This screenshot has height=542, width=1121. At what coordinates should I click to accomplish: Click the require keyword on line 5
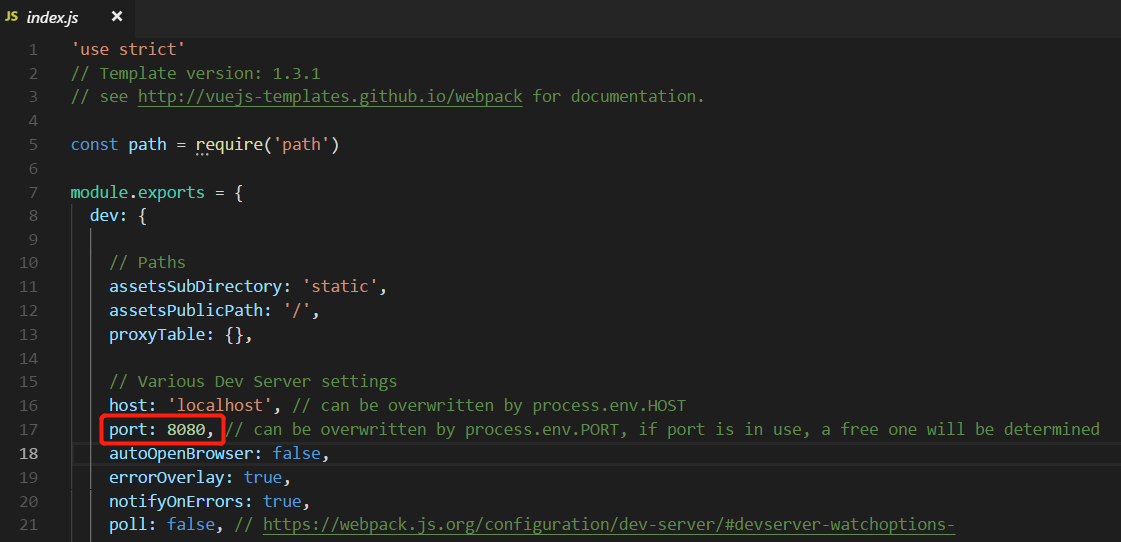pos(229,144)
